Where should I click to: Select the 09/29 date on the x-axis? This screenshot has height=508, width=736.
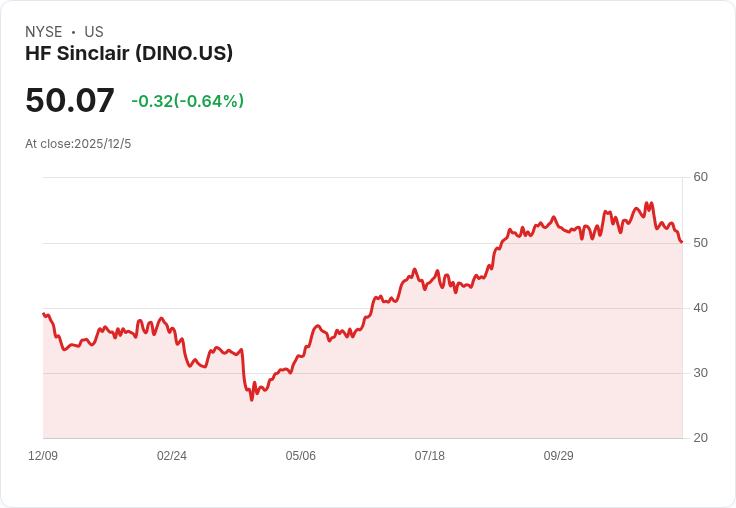coord(559,456)
